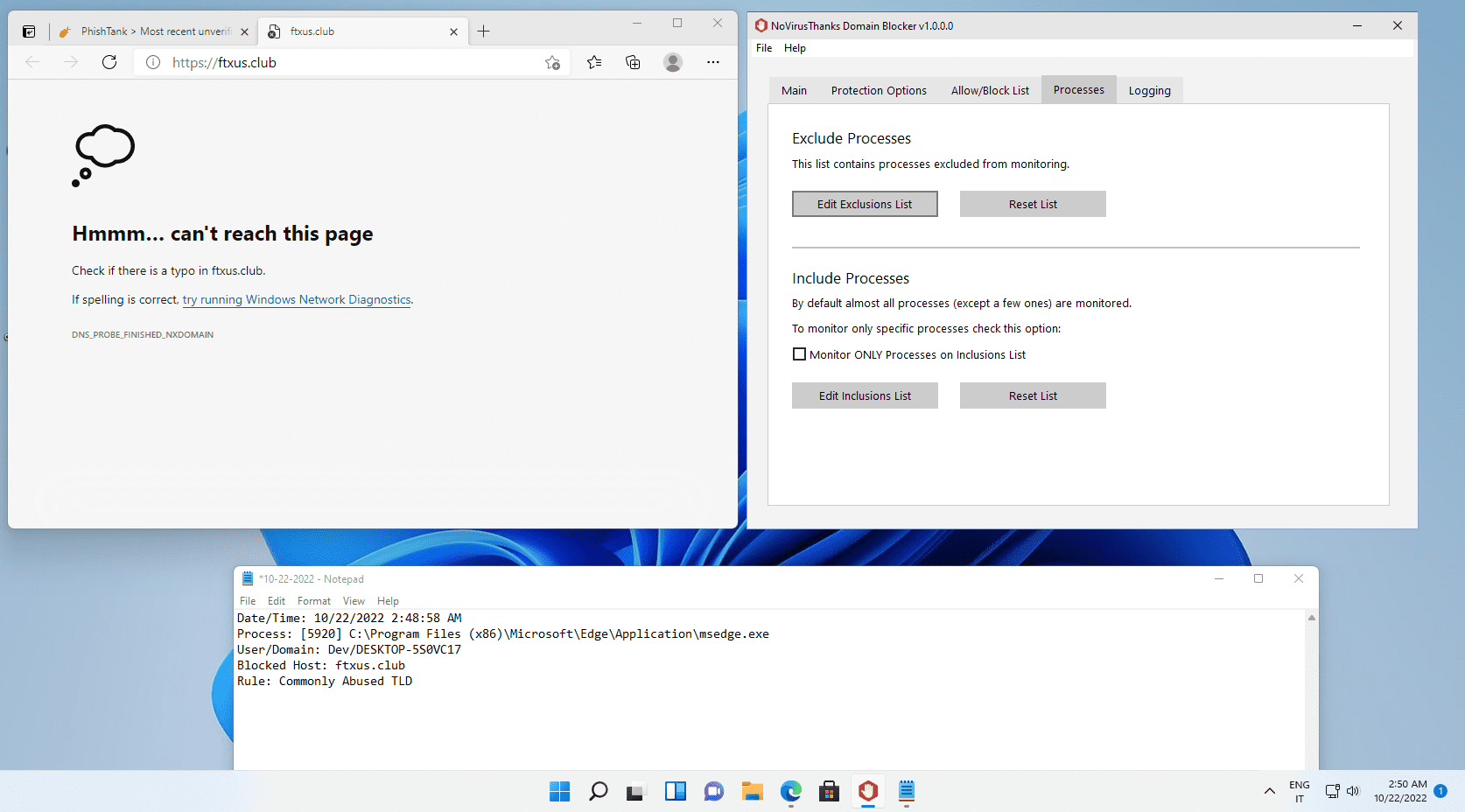
Task: Open Edge Settings and more menu
Action: click(713, 62)
